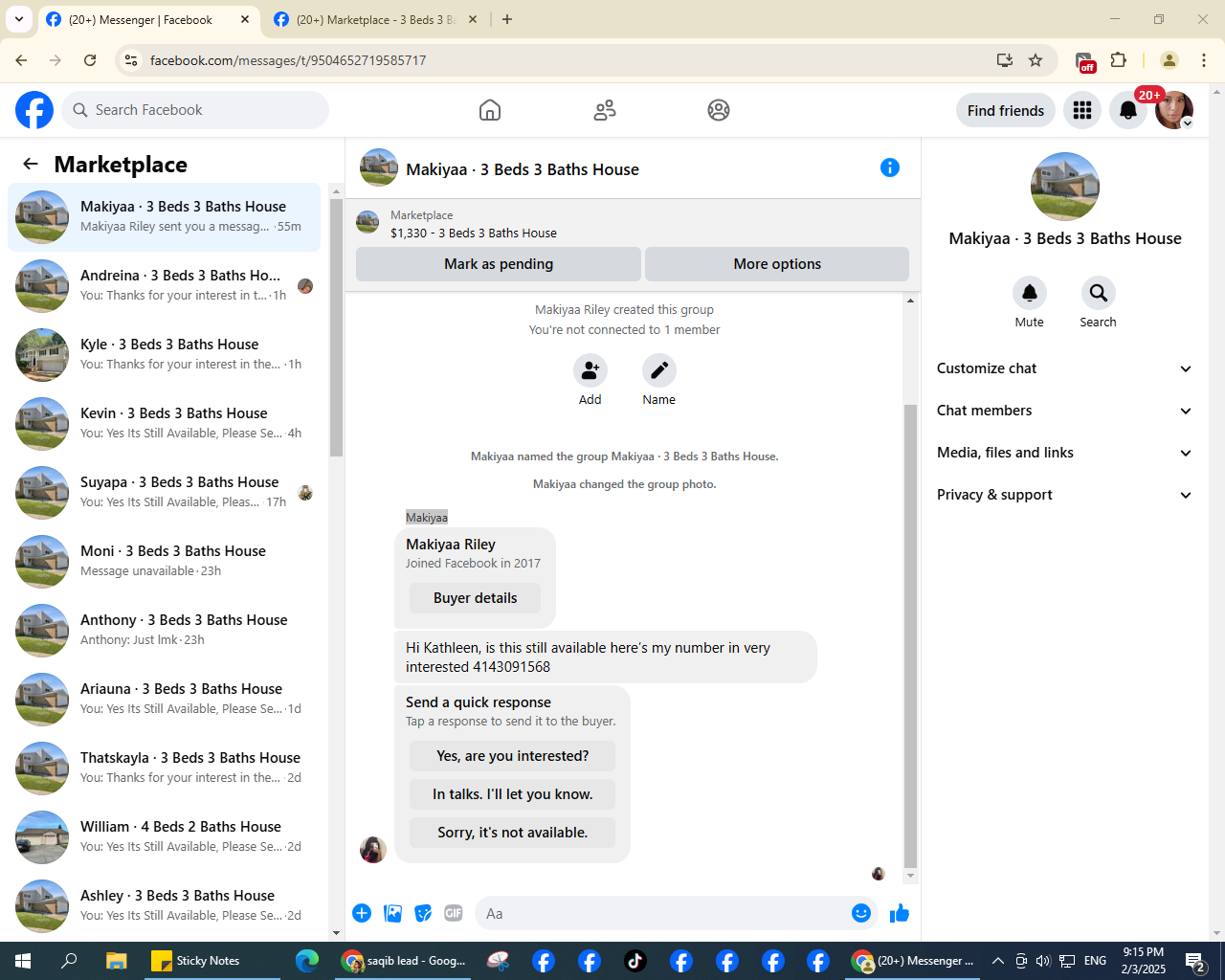The image size is (1225, 980).
Task: Send quick reply Sorry, it's not available.
Action: (x=512, y=833)
